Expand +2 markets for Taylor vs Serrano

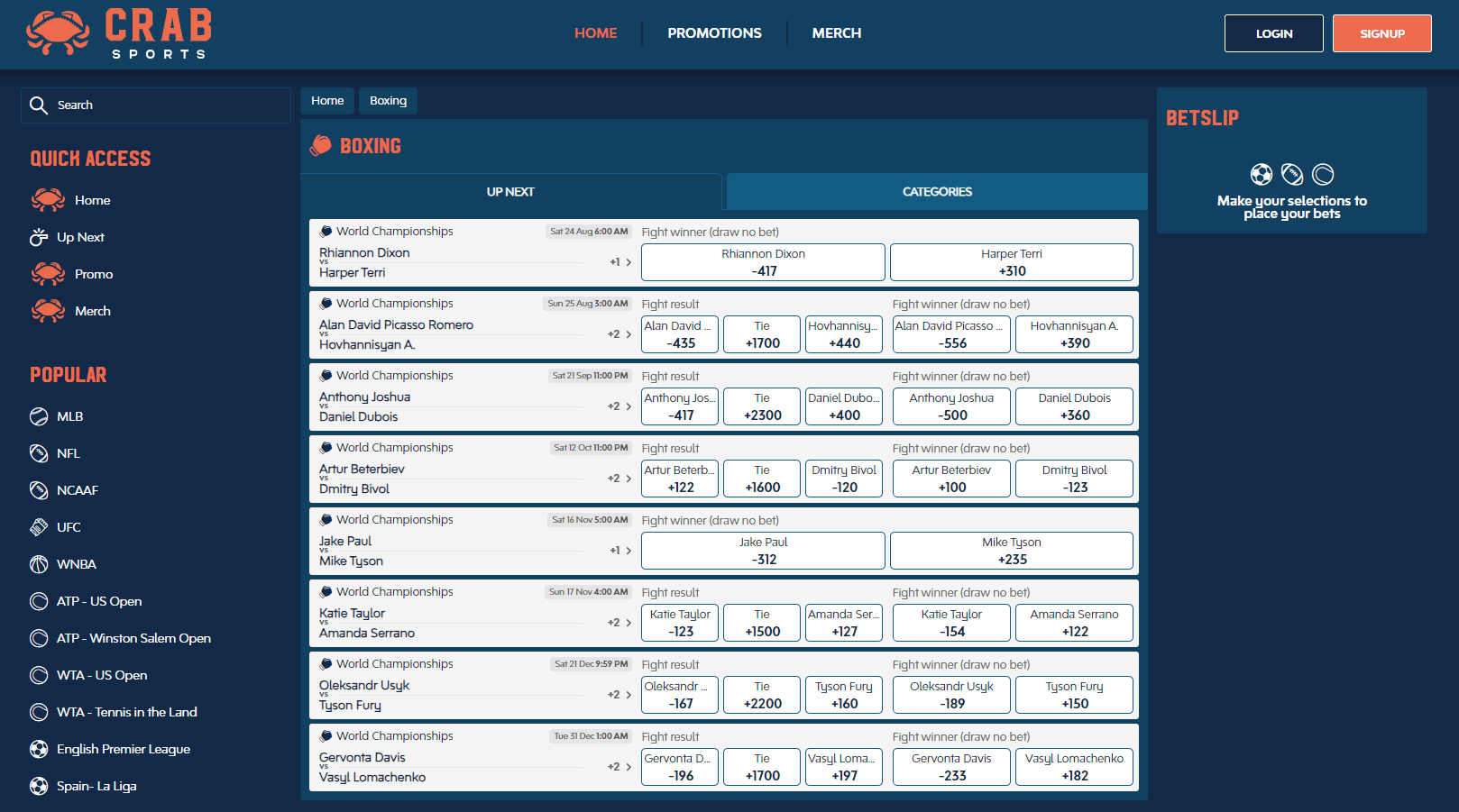tap(619, 623)
